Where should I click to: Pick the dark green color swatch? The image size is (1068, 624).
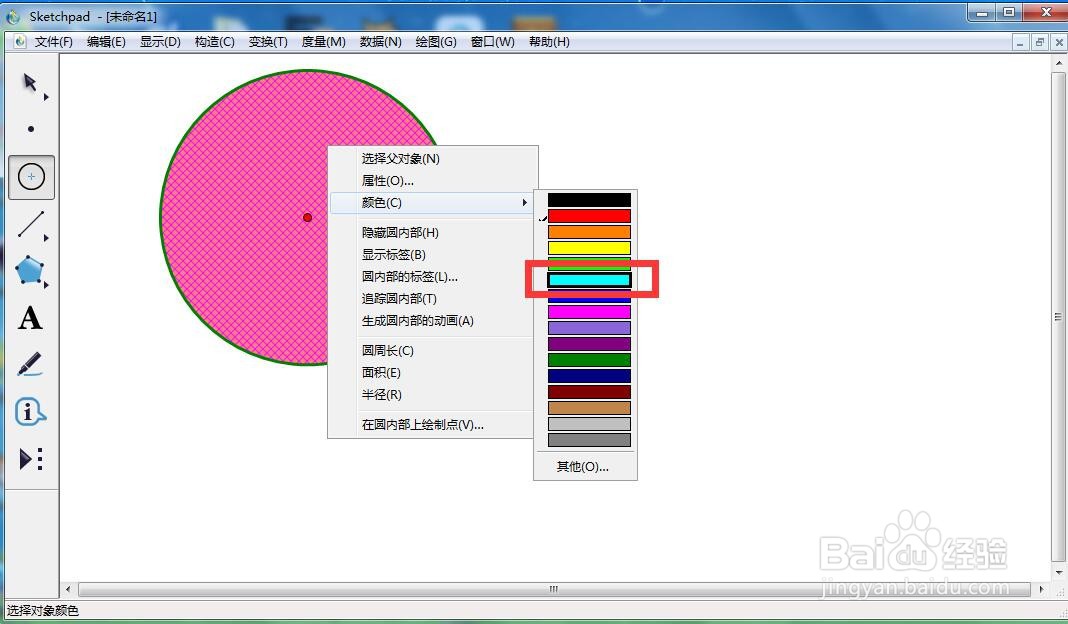point(589,360)
